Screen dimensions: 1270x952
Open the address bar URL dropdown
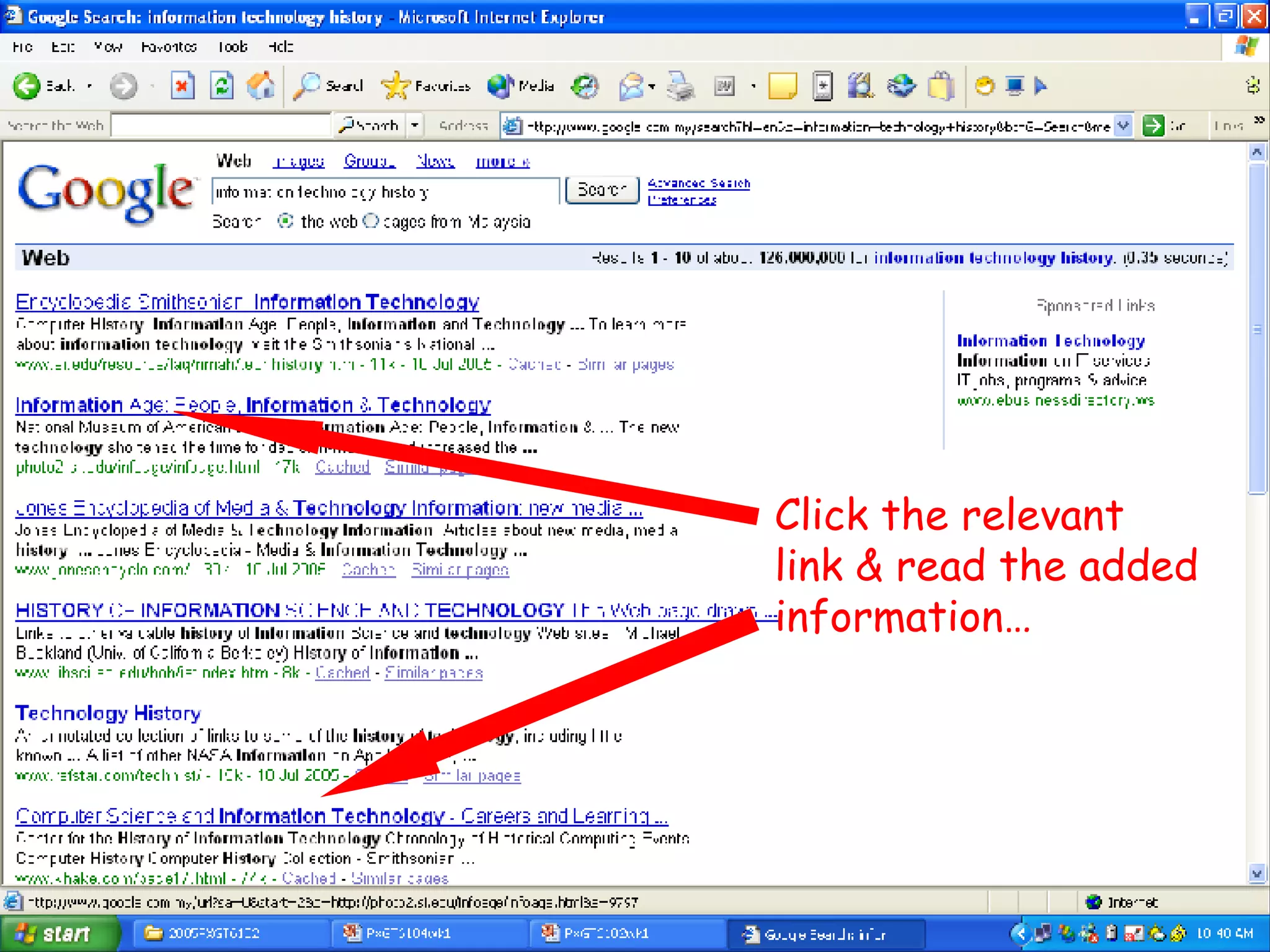click(x=1123, y=126)
